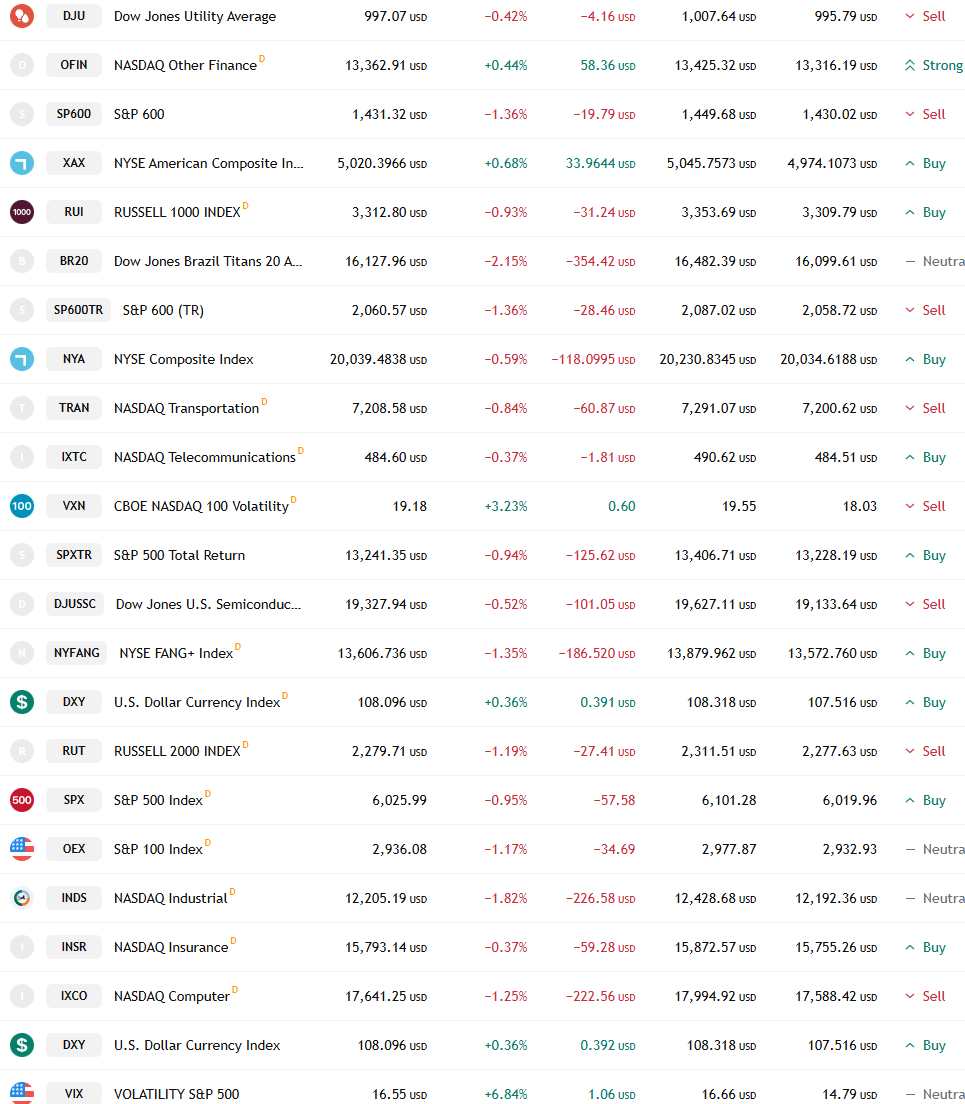Click the DJU ticker badge

(x=74, y=15)
